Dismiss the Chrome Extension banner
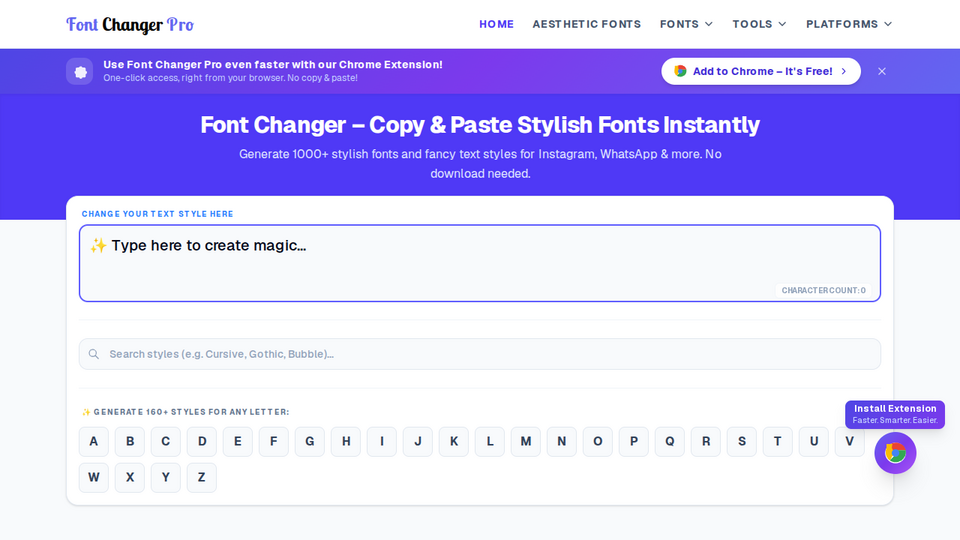The height and width of the screenshot is (540, 960). point(882,71)
